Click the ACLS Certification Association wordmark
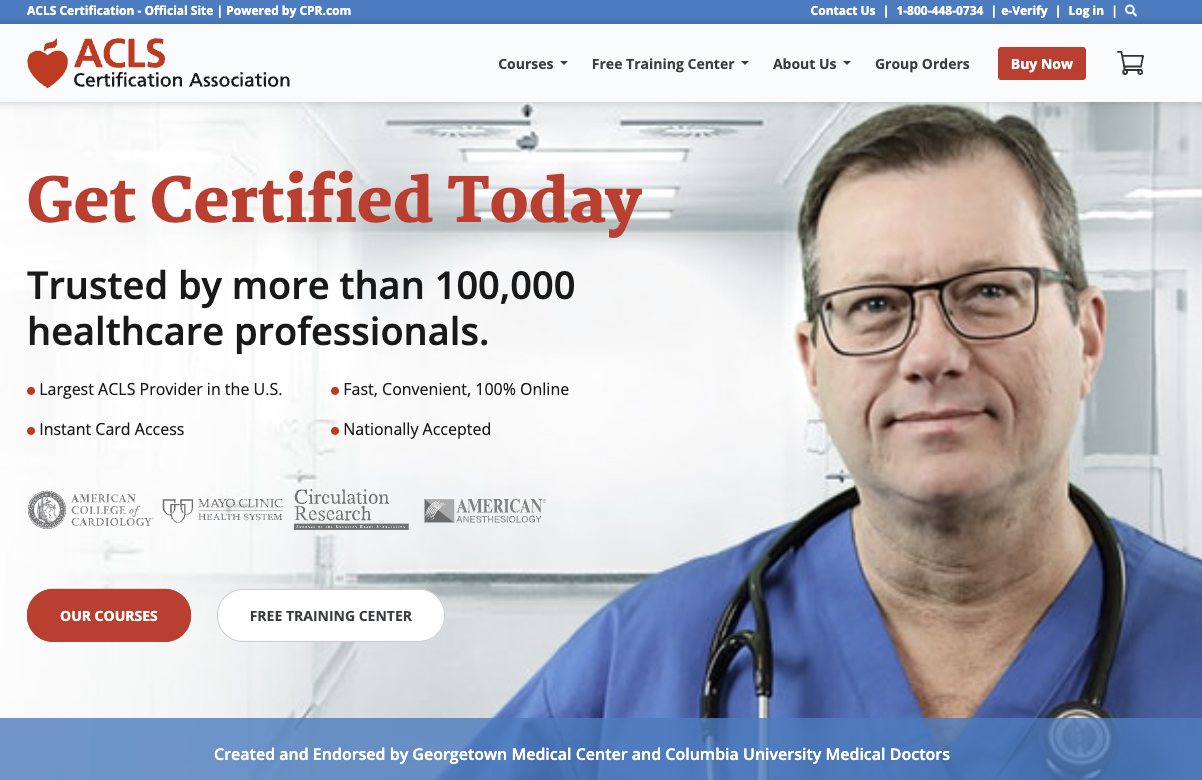This screenshot has height=780, width=1202. click(x=181, y=64)
